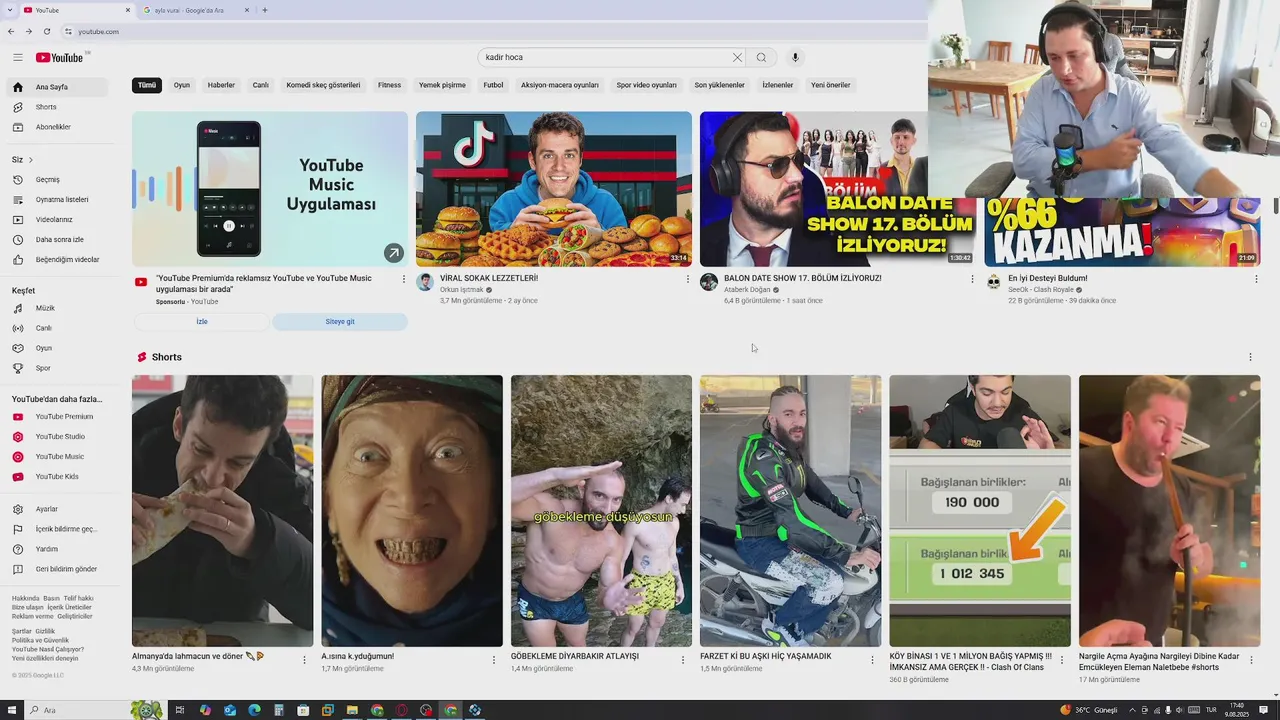Select the Haberler filter chip

coord(221,85)
